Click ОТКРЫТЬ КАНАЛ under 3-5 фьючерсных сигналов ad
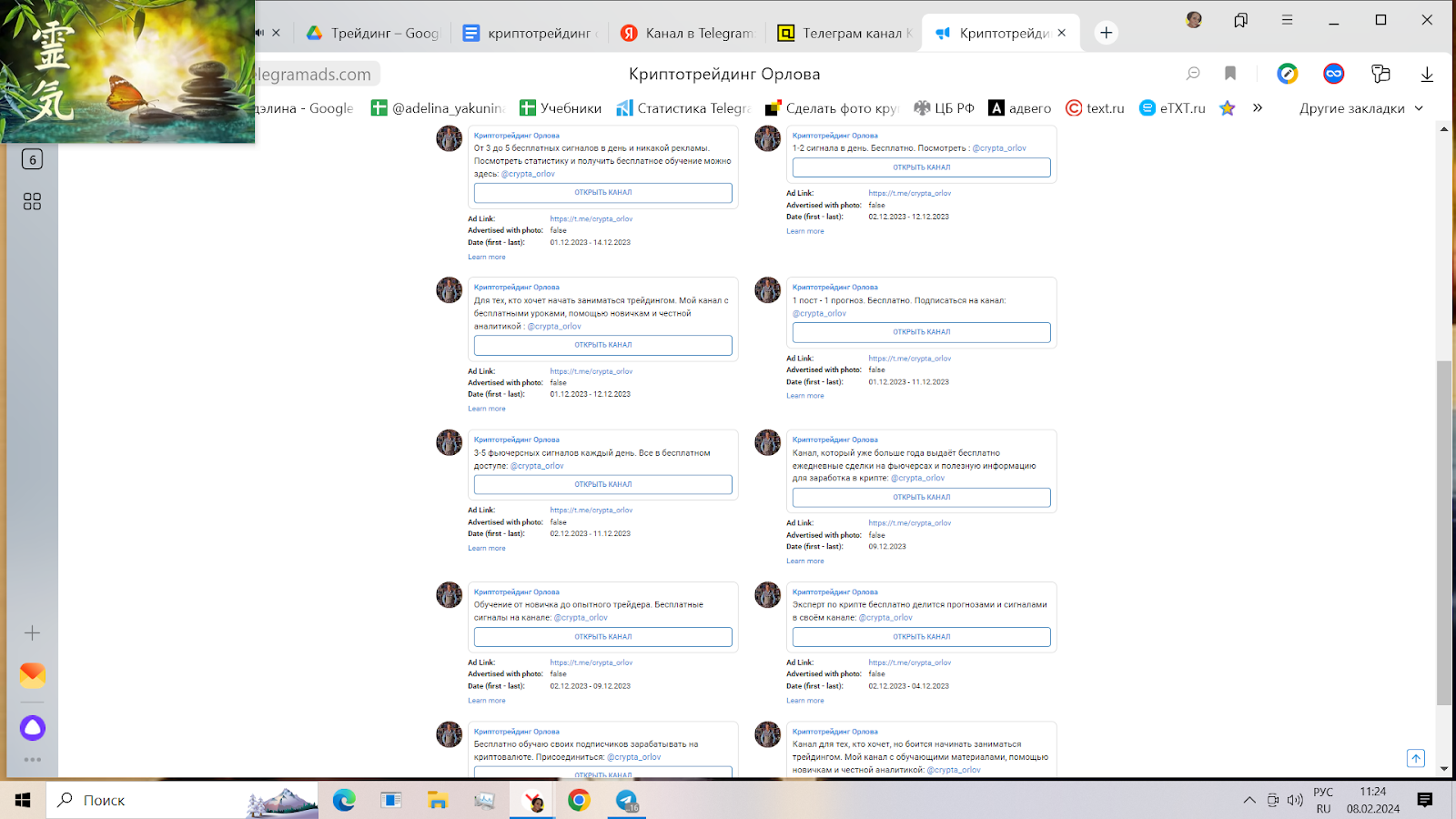The width and height of the screenshot is (1456, 819). tap(602, 484)
